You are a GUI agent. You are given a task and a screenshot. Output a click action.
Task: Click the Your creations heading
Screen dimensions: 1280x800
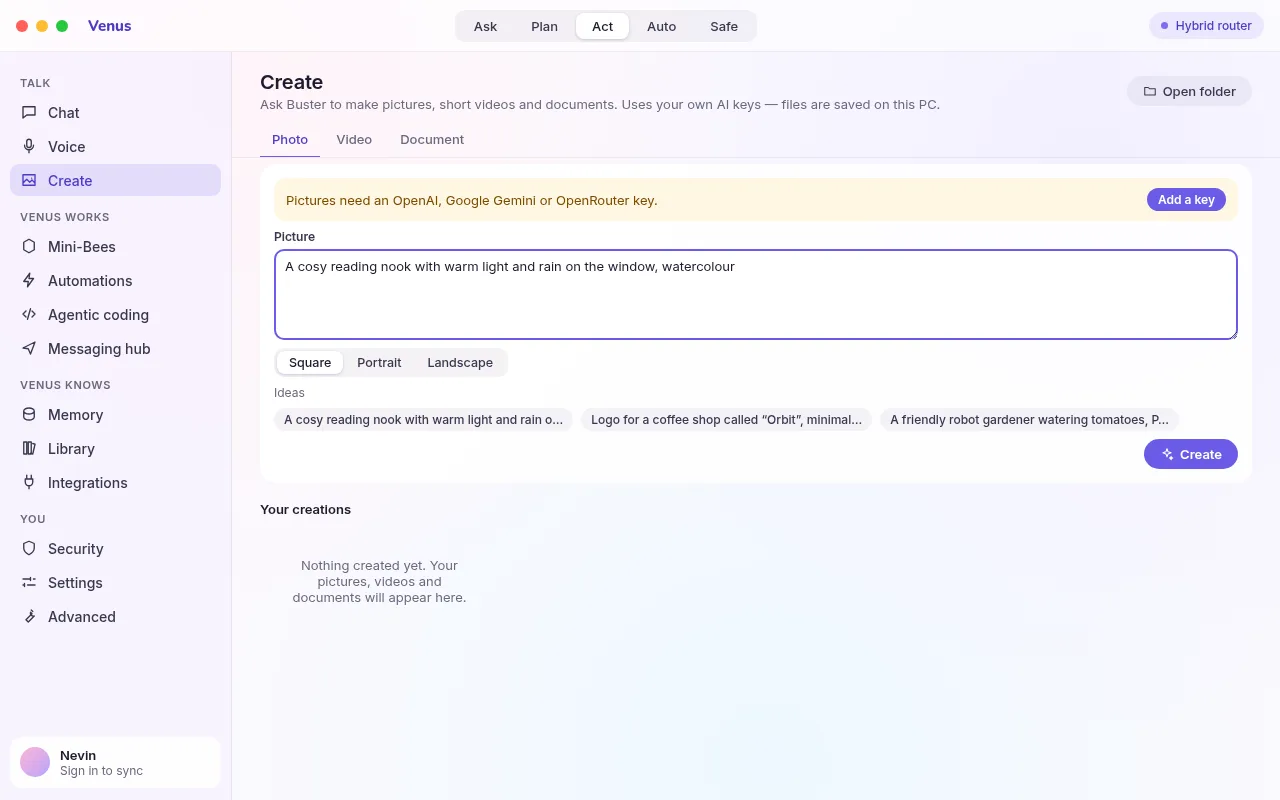coord(305,509)
